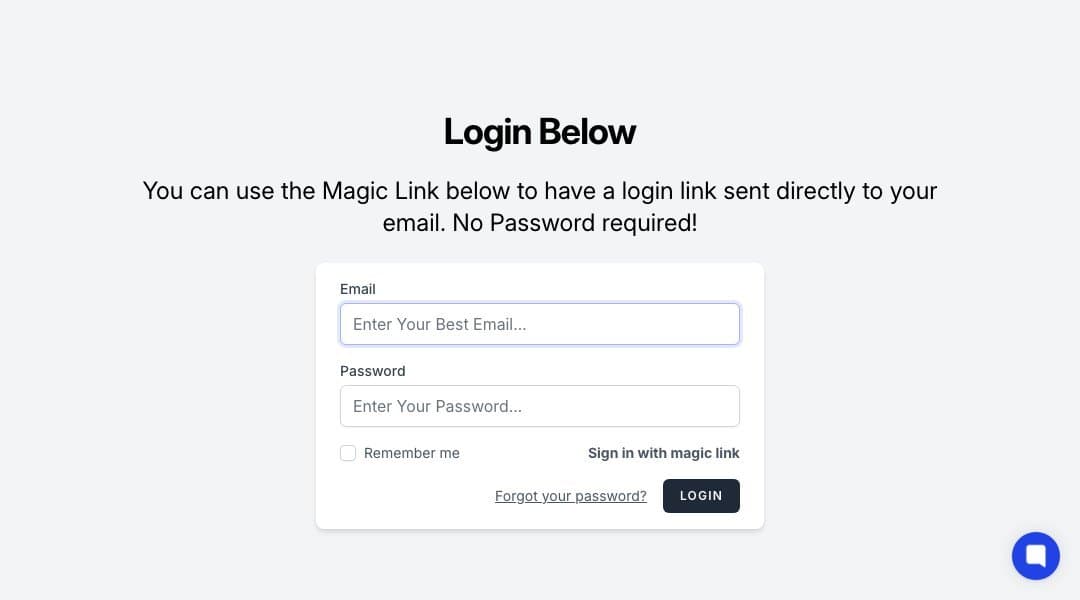
Task: Click the Password field label
Action: point(372,371)
